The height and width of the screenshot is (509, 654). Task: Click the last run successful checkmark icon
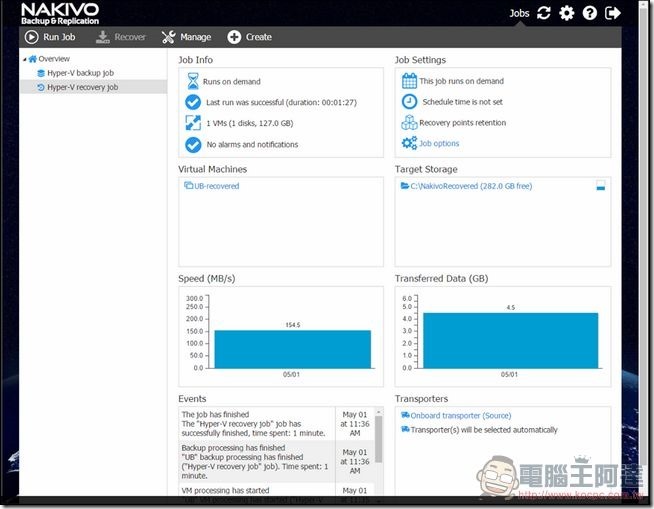pos(193,102)
